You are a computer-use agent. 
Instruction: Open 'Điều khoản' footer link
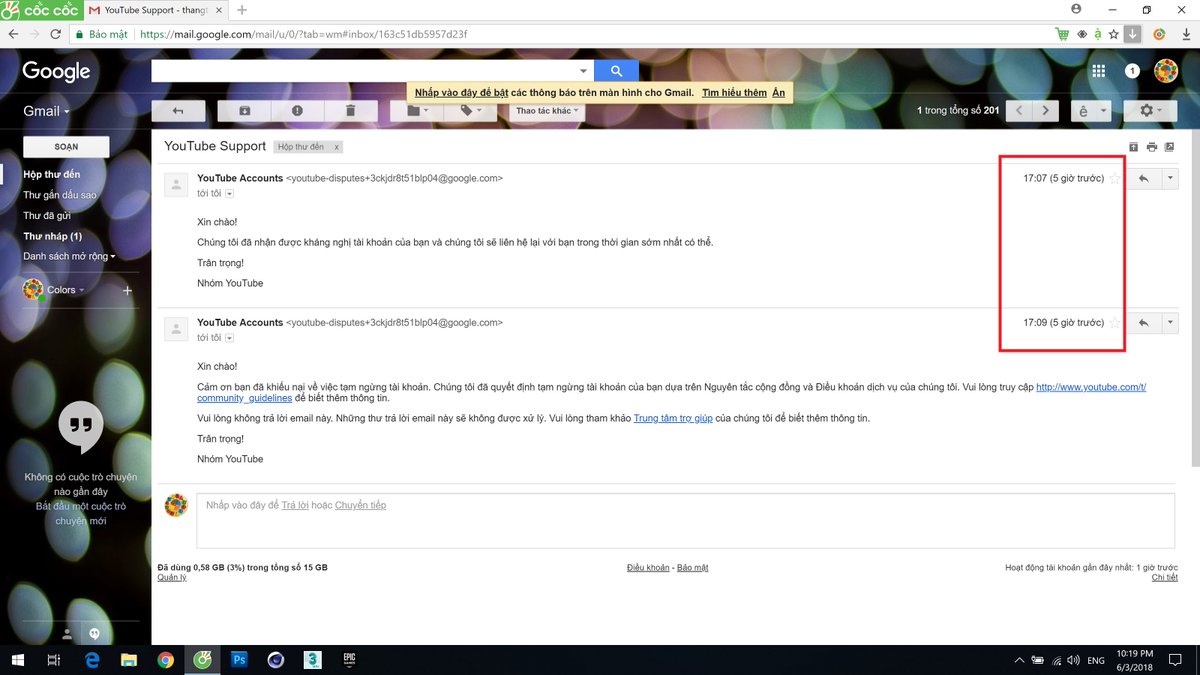tap(648, 567)
